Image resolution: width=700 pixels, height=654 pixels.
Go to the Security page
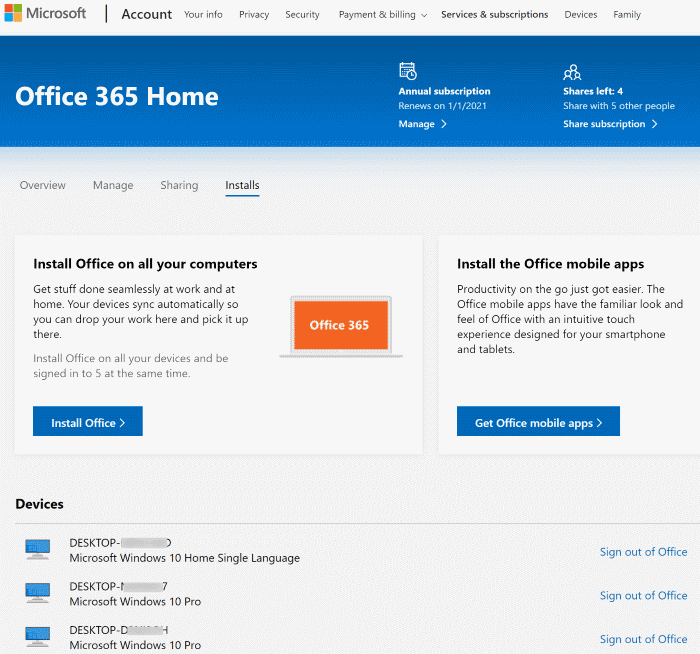(x=302, y=15)
